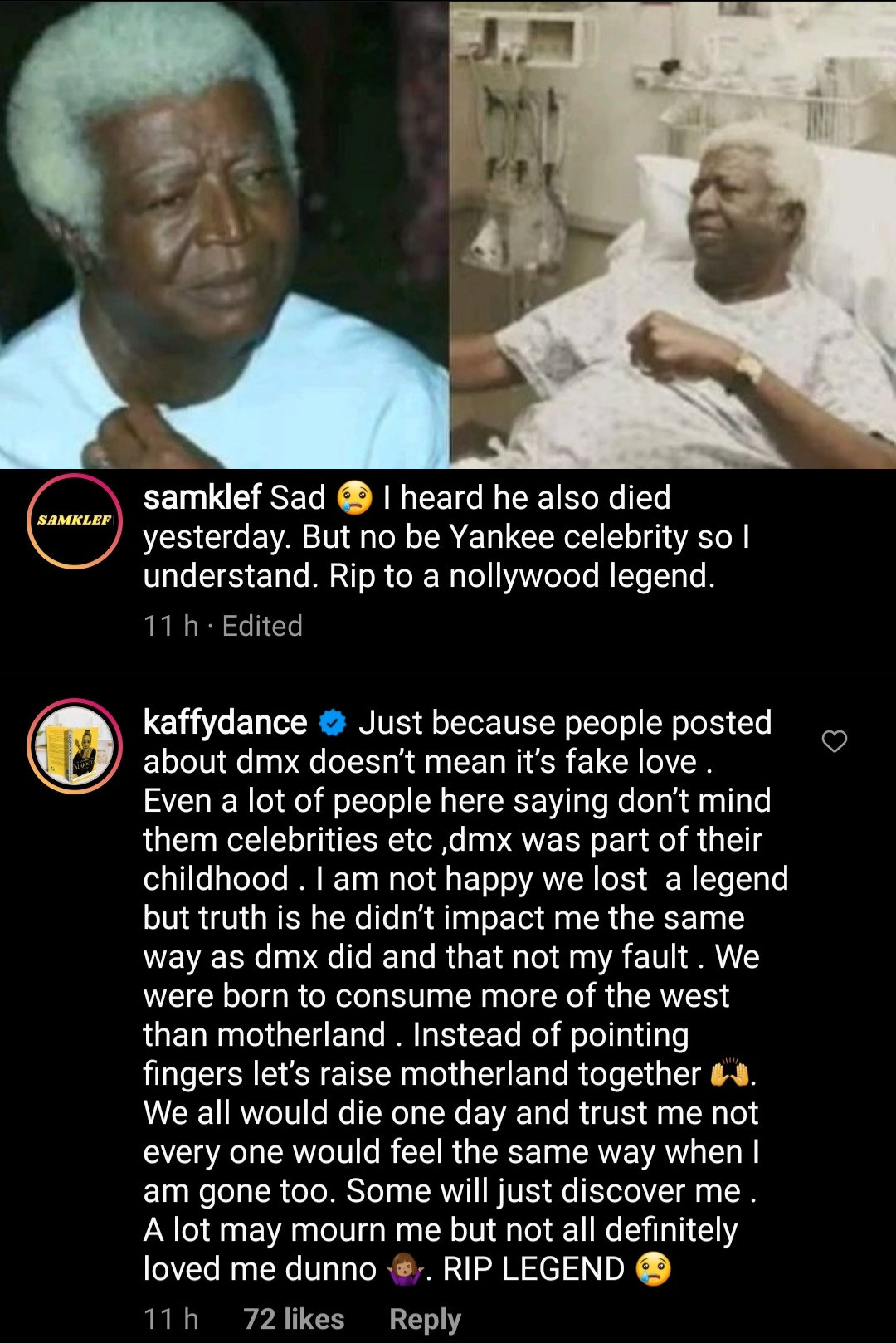
Task: Tap the crying emoji after 'RIP LEGEND'
Action: [653, 1269]
